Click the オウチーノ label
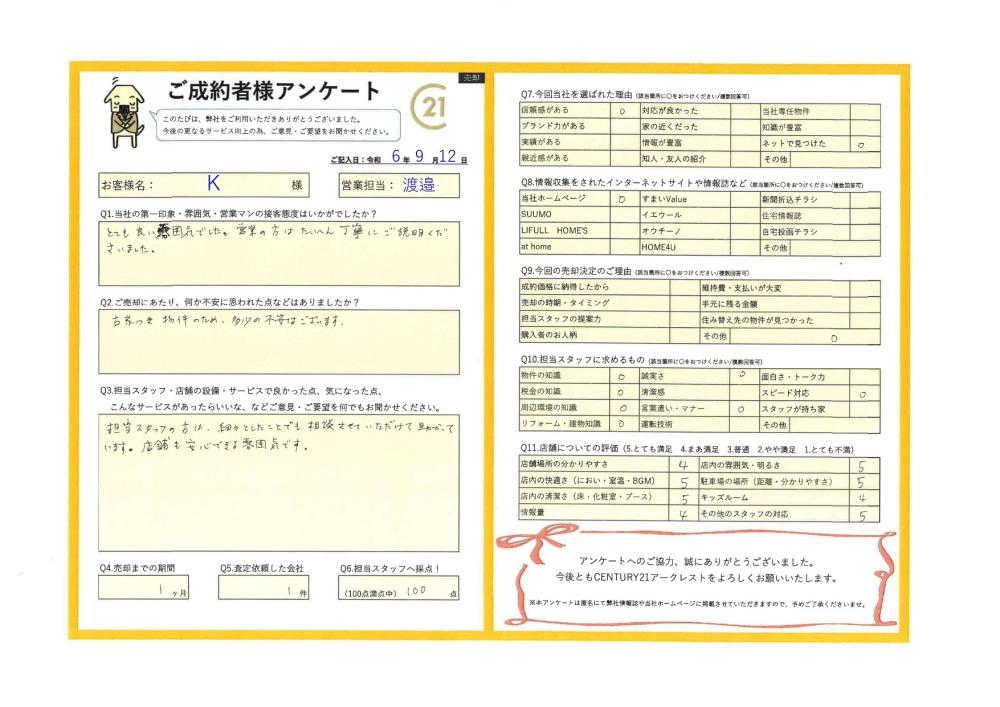1000x707 pixels. point(661,231)
